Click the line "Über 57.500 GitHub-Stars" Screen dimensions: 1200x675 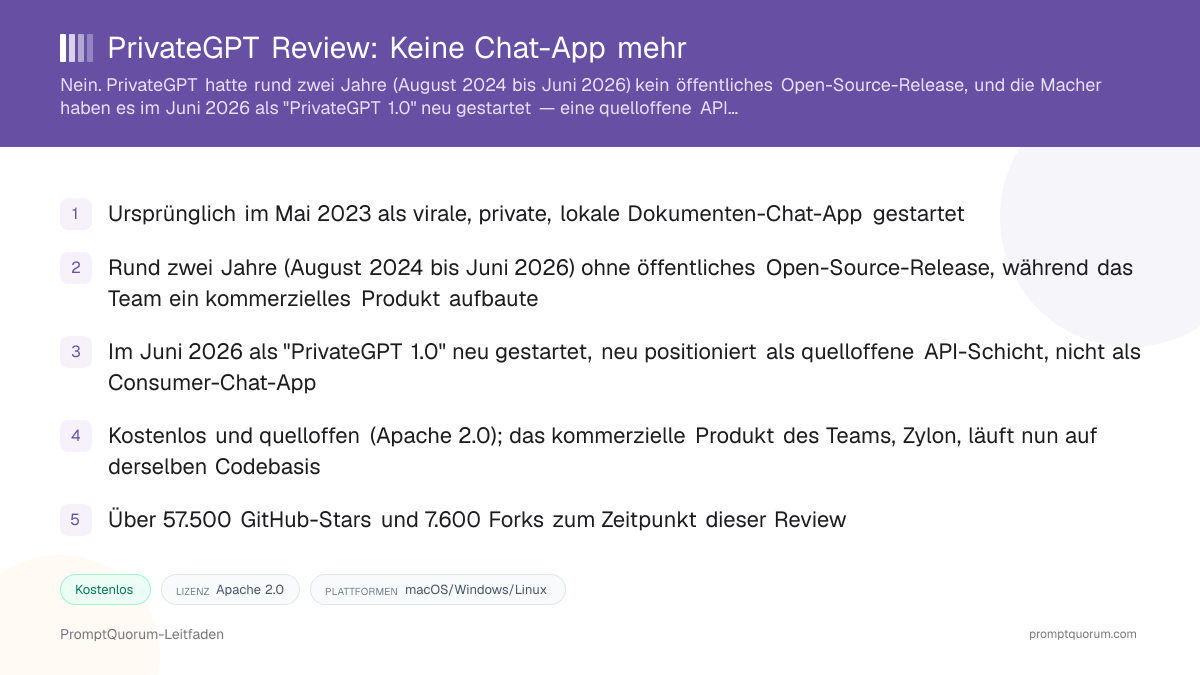point(477,520)
